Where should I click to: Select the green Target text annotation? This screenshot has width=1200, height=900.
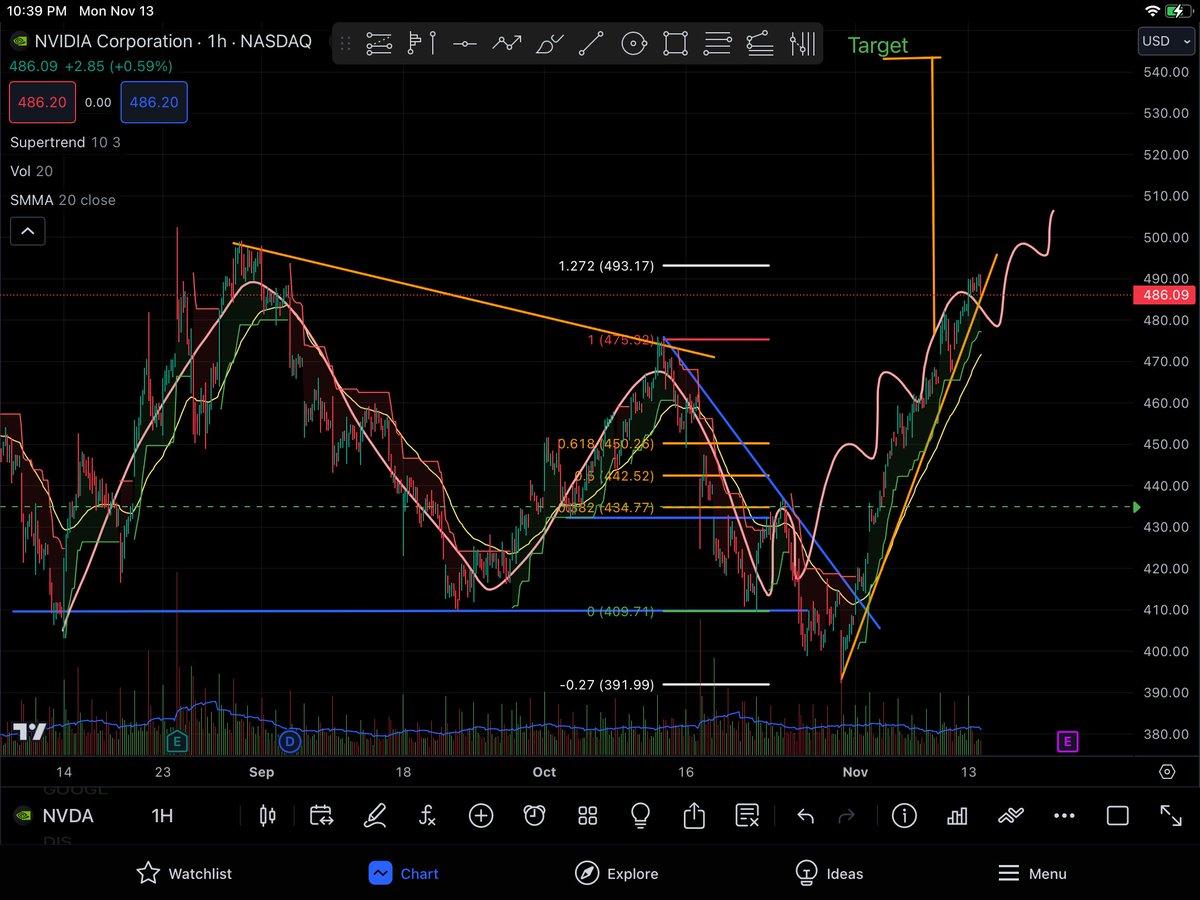pos(878,45)
